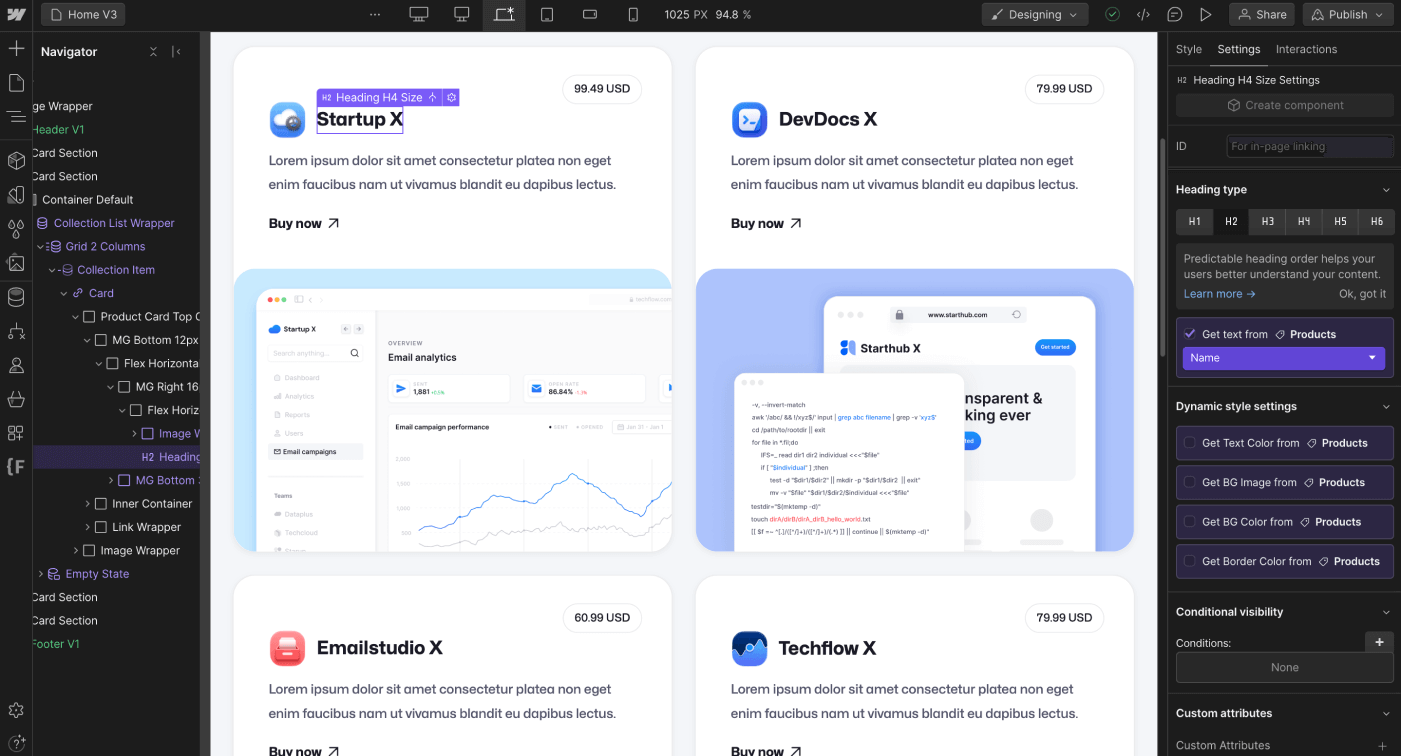Switch to the Style tab
The width and height of the screenshot is (1401, 756).
(1189, 49)
